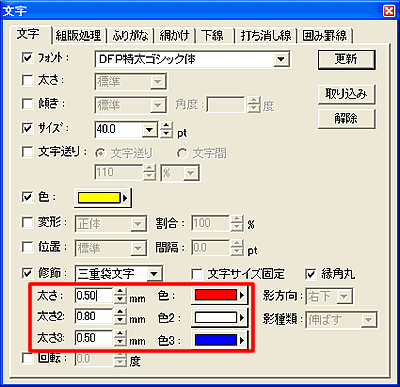Go to the 下線 tab
Viewport: 400px width, 387px height.
[x=214, y=35]
